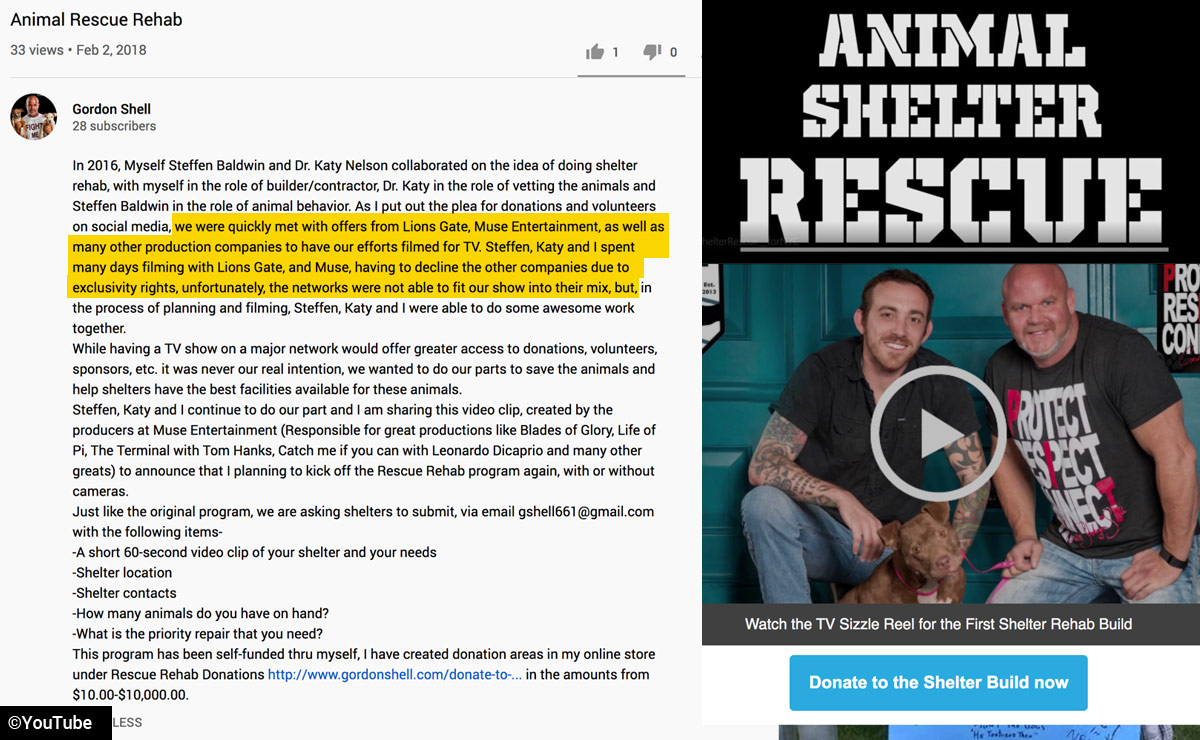The width and height of the screenshot is (1200, 740).
Task: Click the thumbs-down dislike icon
Action: coord(652,52)
